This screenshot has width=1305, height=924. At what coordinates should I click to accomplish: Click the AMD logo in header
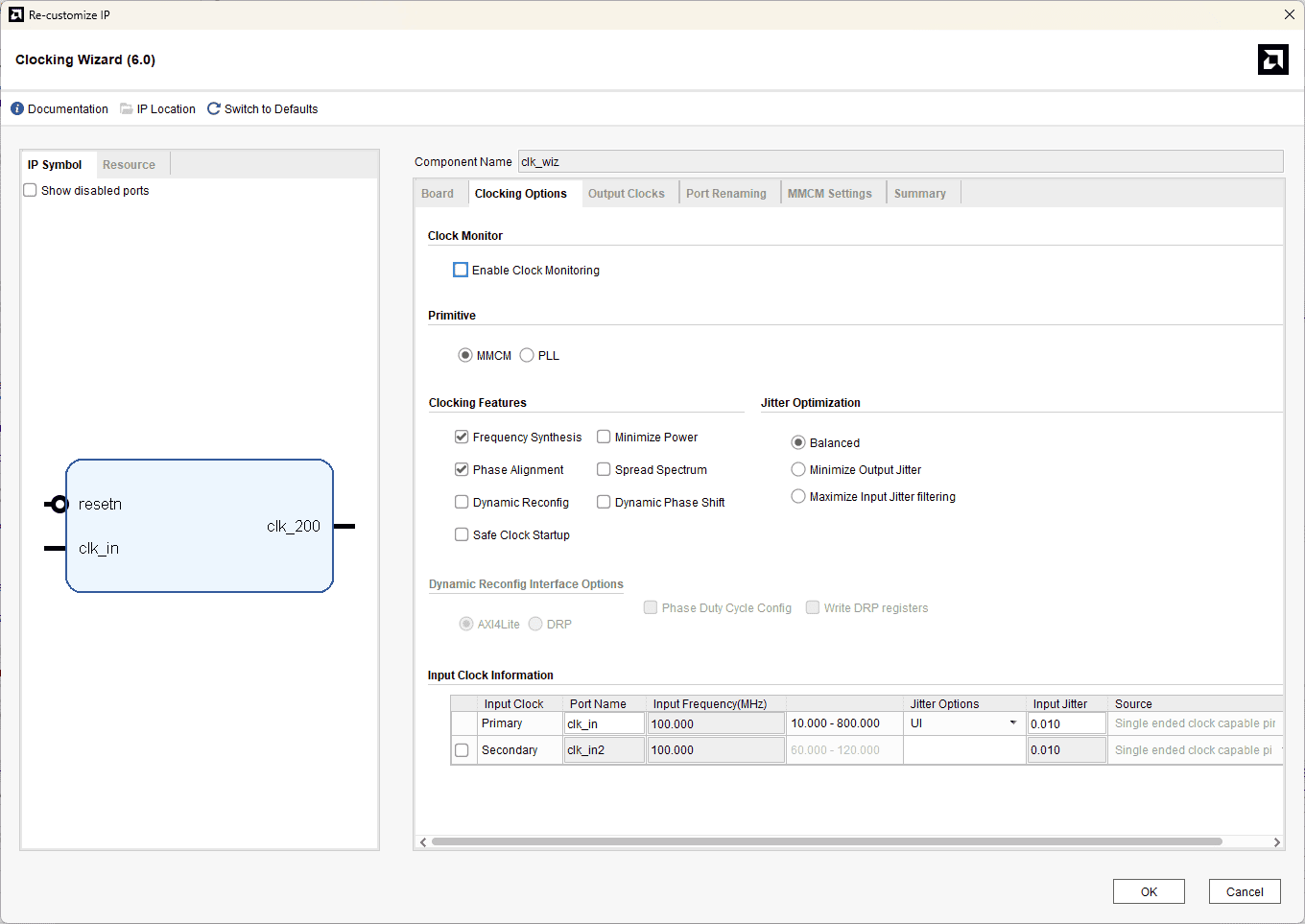(1272, 59)
